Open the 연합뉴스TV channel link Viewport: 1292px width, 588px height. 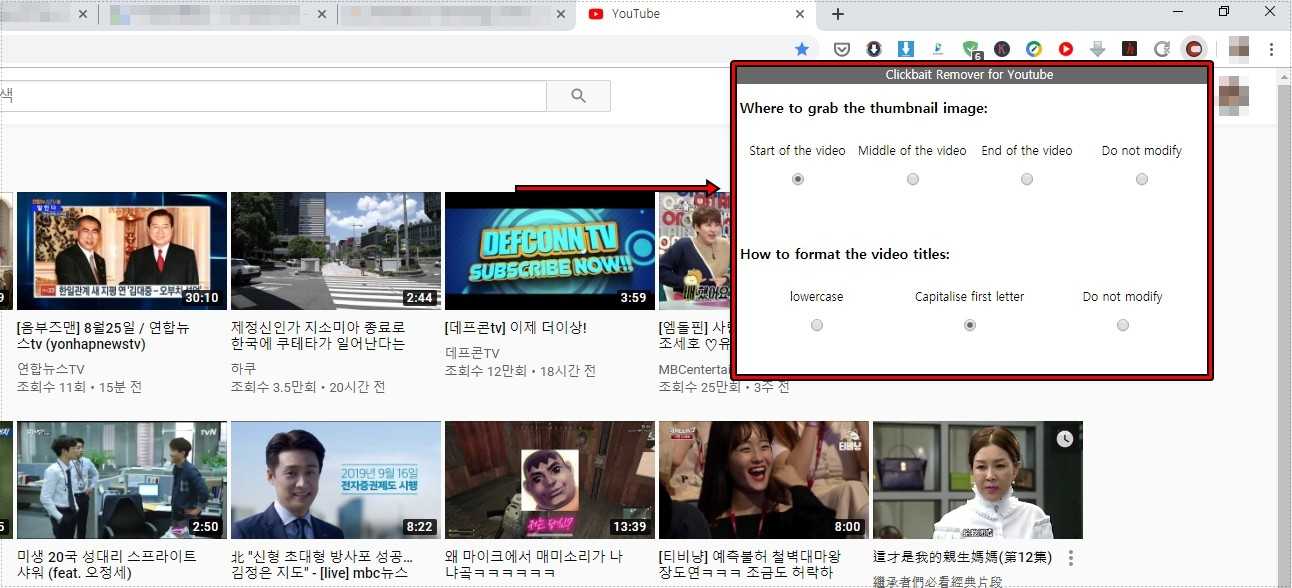tap(51, 369)
